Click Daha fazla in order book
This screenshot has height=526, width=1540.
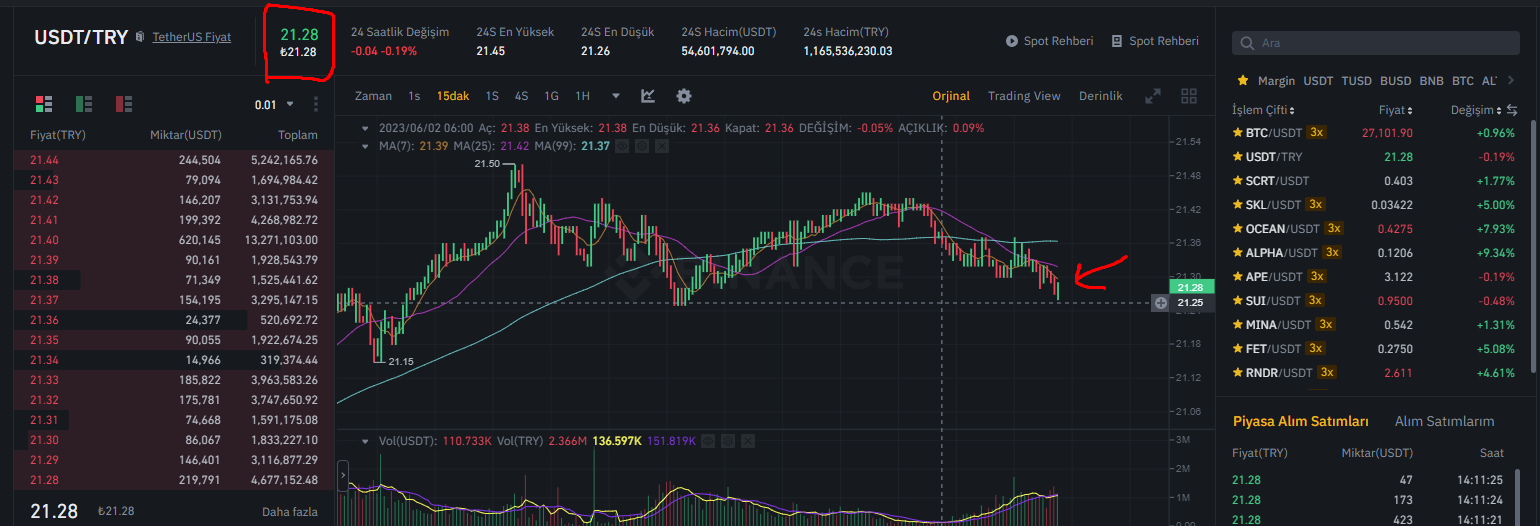tap(289, 512)
